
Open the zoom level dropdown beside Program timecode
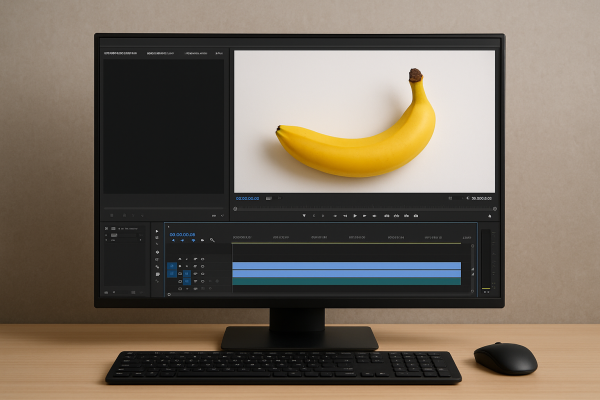pos(273,198)
